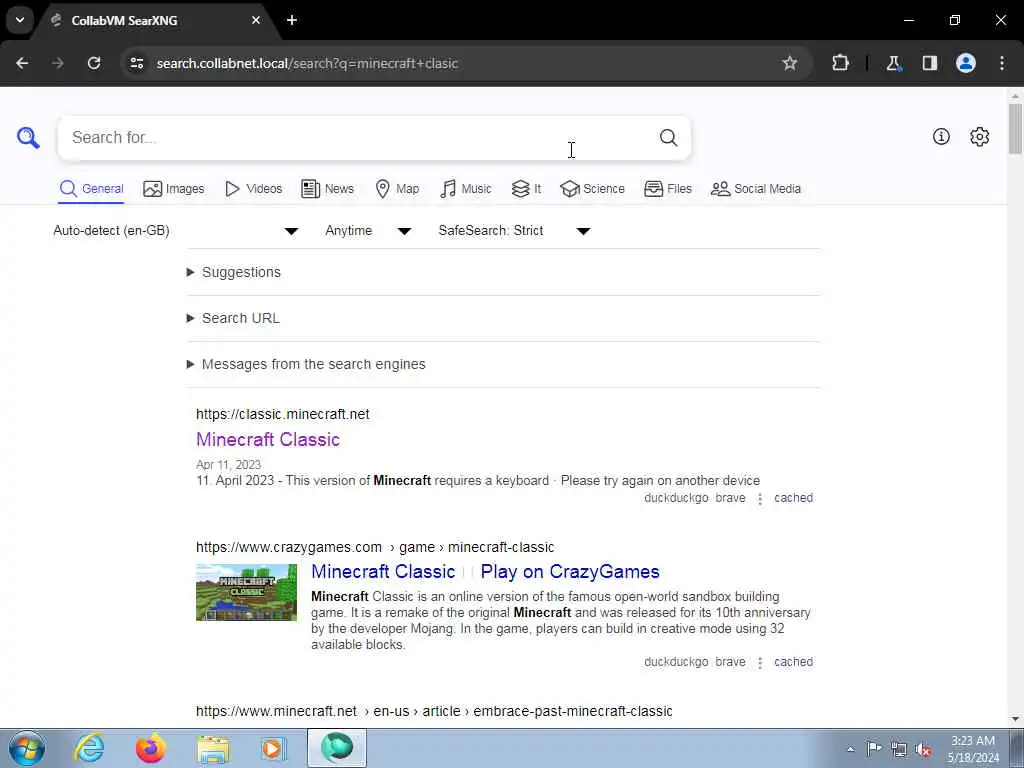Image resolution: width=1024 pixels, height=768 pixels.
Task: Open more options dots for CrazyGames result
Action: coord(760,663)
